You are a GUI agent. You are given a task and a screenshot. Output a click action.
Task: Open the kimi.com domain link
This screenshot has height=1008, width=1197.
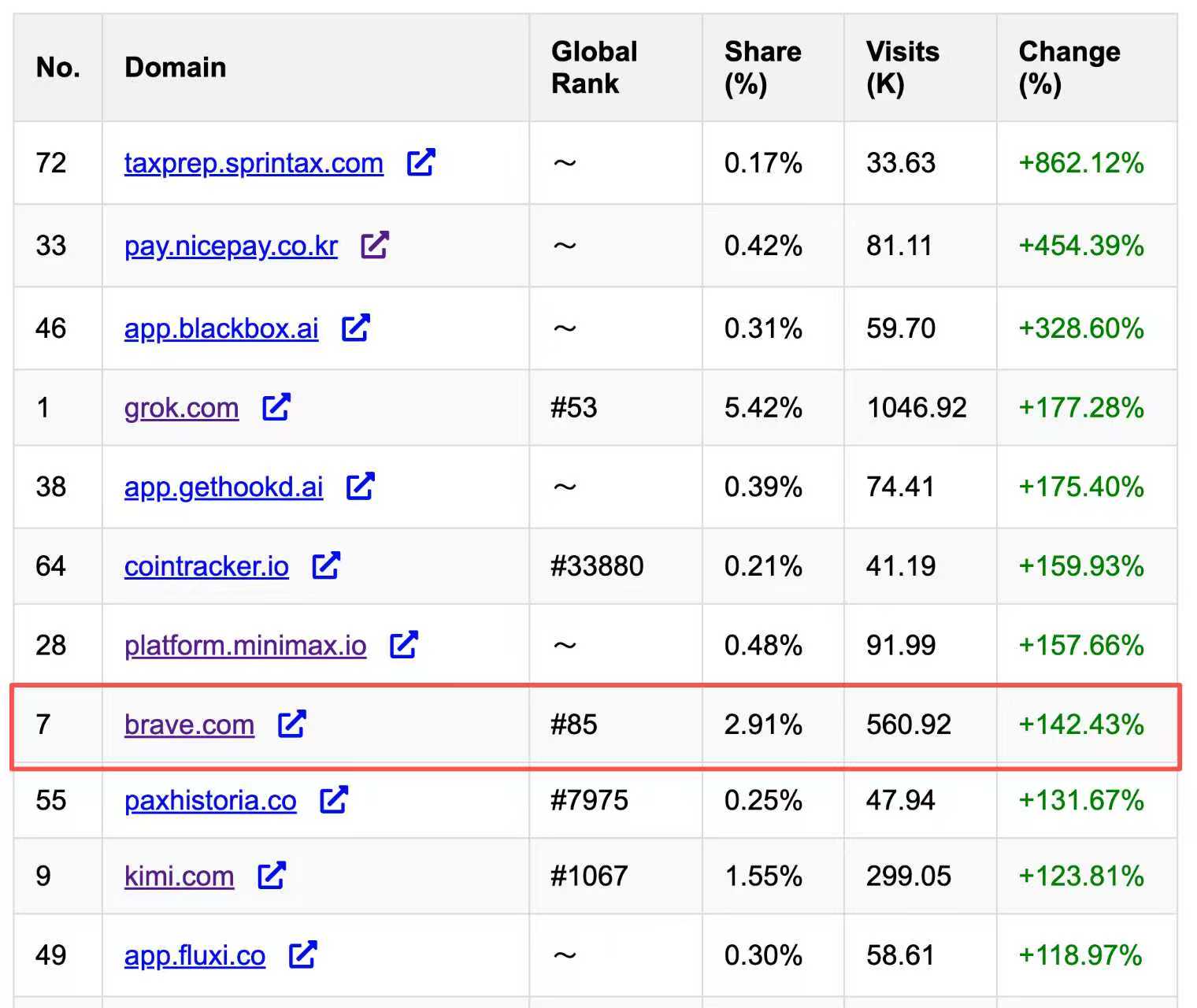pyautogui.click(x=179, y=876)
